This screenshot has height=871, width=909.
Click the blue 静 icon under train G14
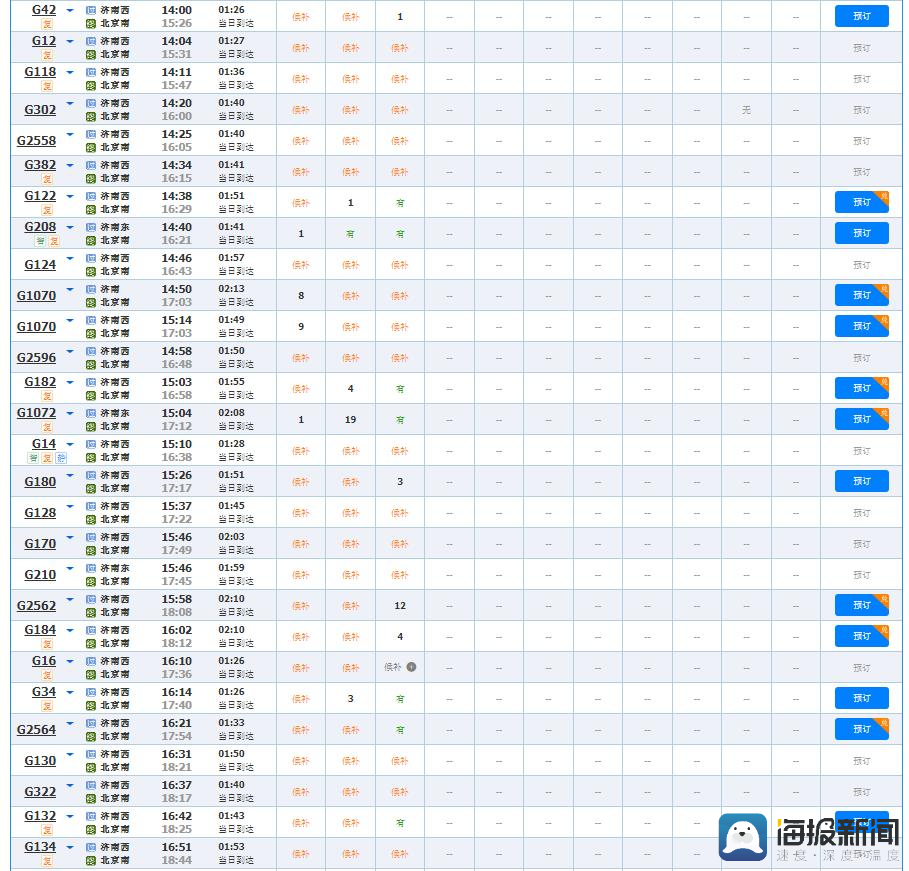pos(61,458)
